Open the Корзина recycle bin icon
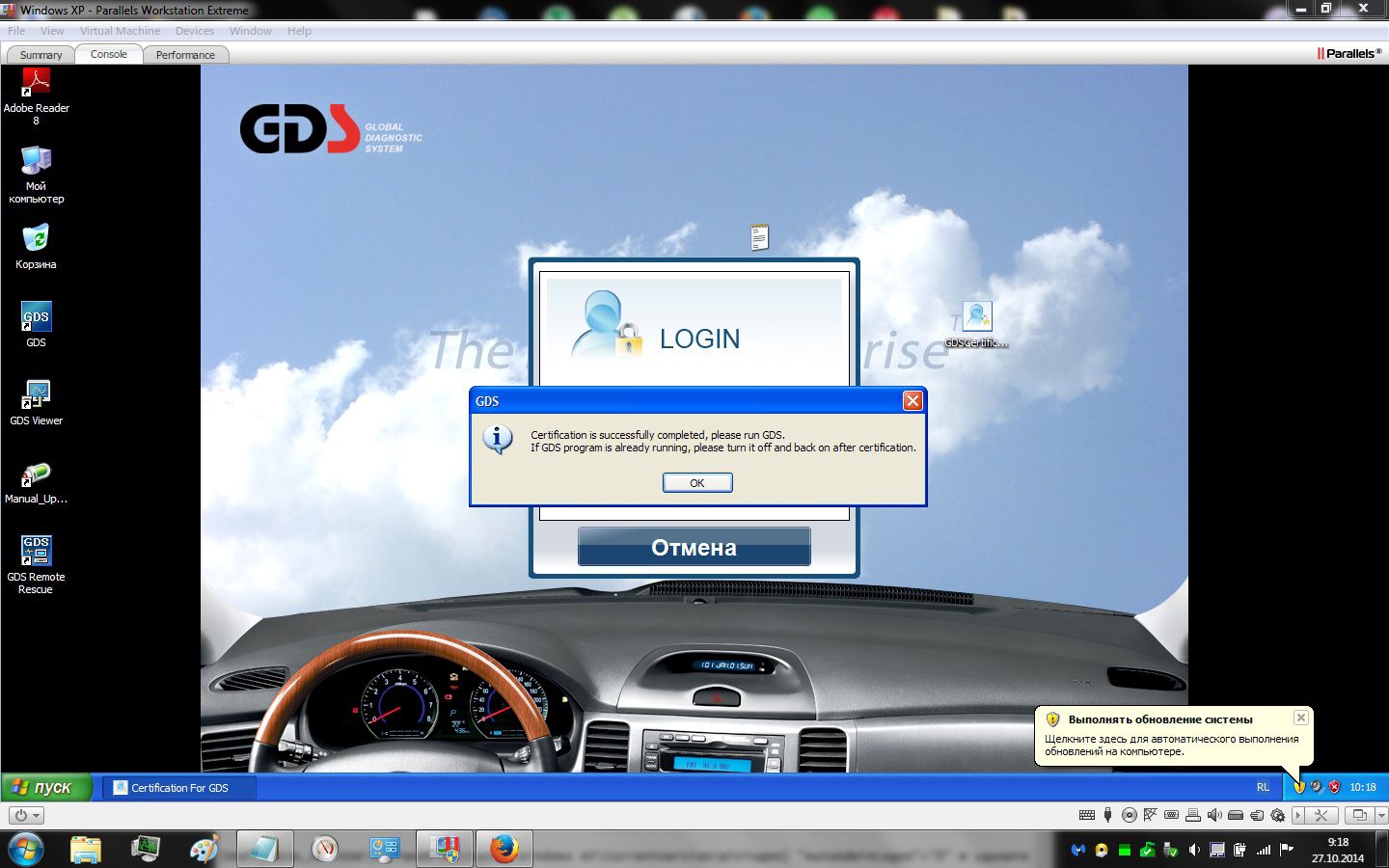This screenshot has width=1389, height=868. coord(36,246)
